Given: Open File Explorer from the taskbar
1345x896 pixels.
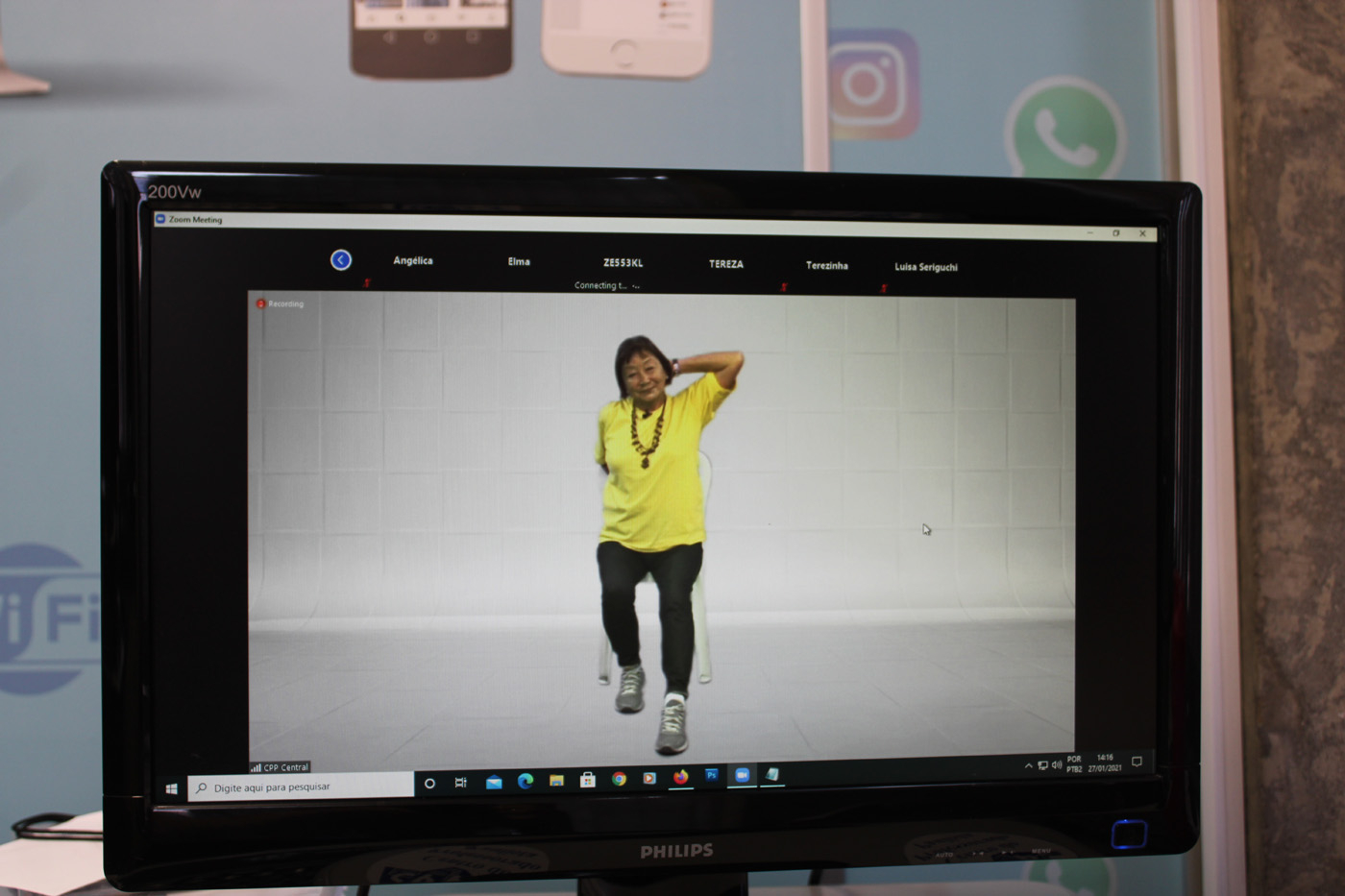Looking at the screenshot, I should coord(556,781).
